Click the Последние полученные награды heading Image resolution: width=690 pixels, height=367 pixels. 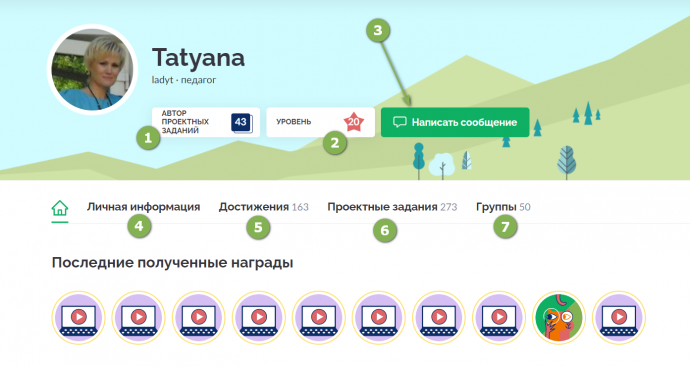pyautogui.click(x=172, y=263)
